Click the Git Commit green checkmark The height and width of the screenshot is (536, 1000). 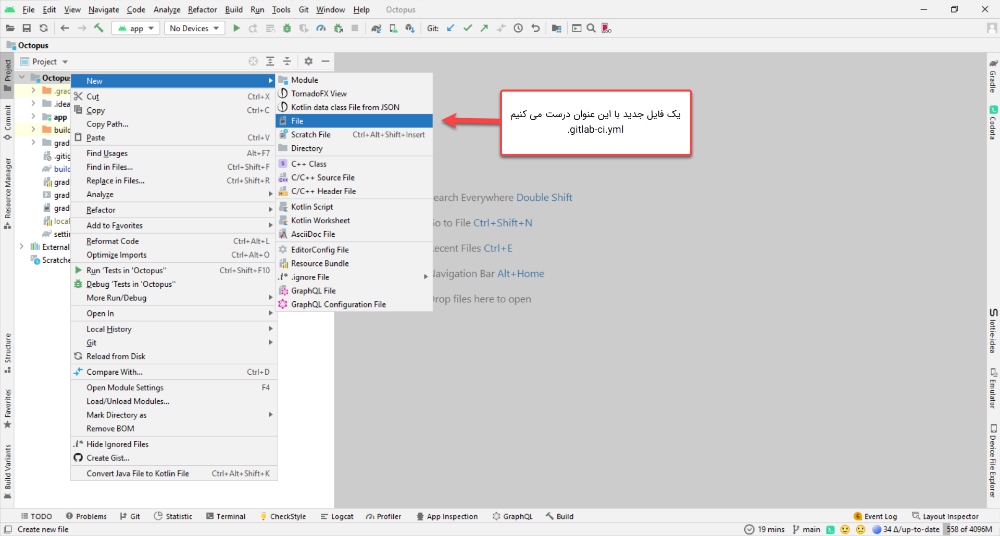[467, 28]
